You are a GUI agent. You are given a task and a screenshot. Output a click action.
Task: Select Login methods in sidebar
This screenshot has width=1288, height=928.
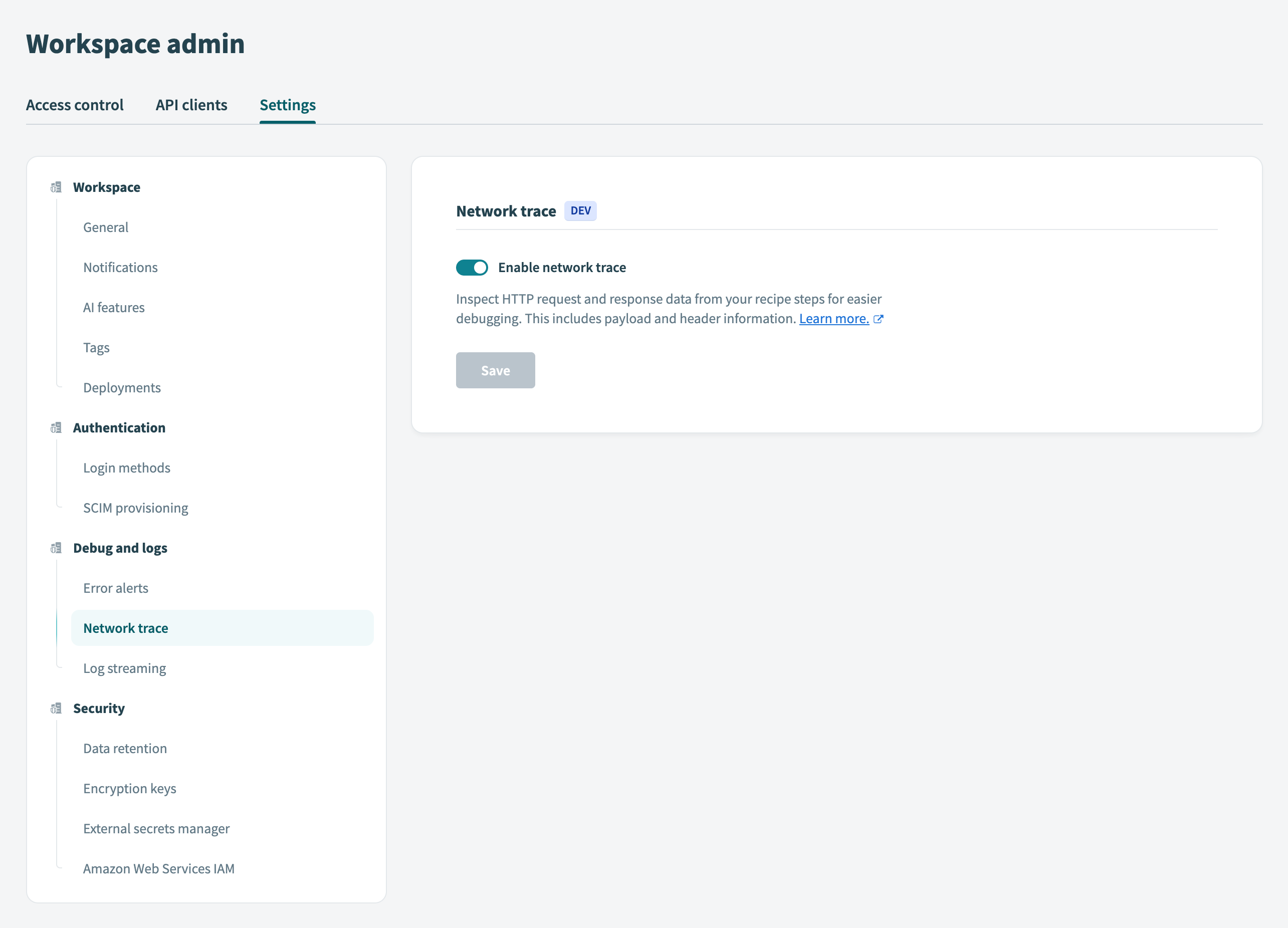(127, 468)
